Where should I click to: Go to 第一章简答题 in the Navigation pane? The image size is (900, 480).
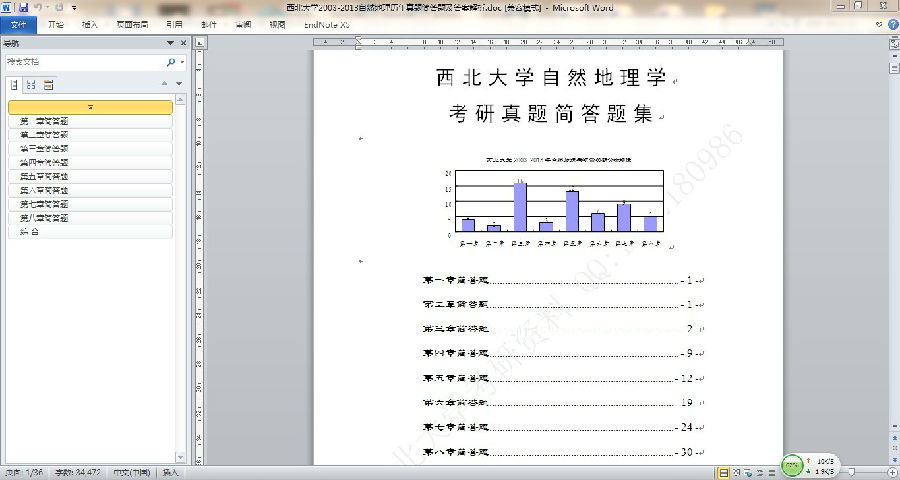[x=90, y=121]
